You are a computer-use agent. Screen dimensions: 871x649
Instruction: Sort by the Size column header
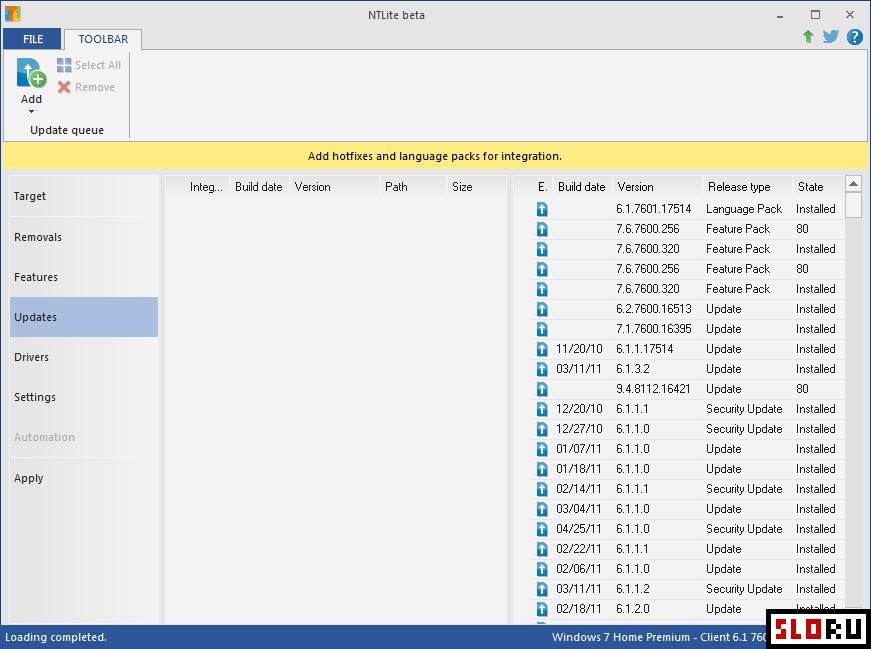point(476,187)
